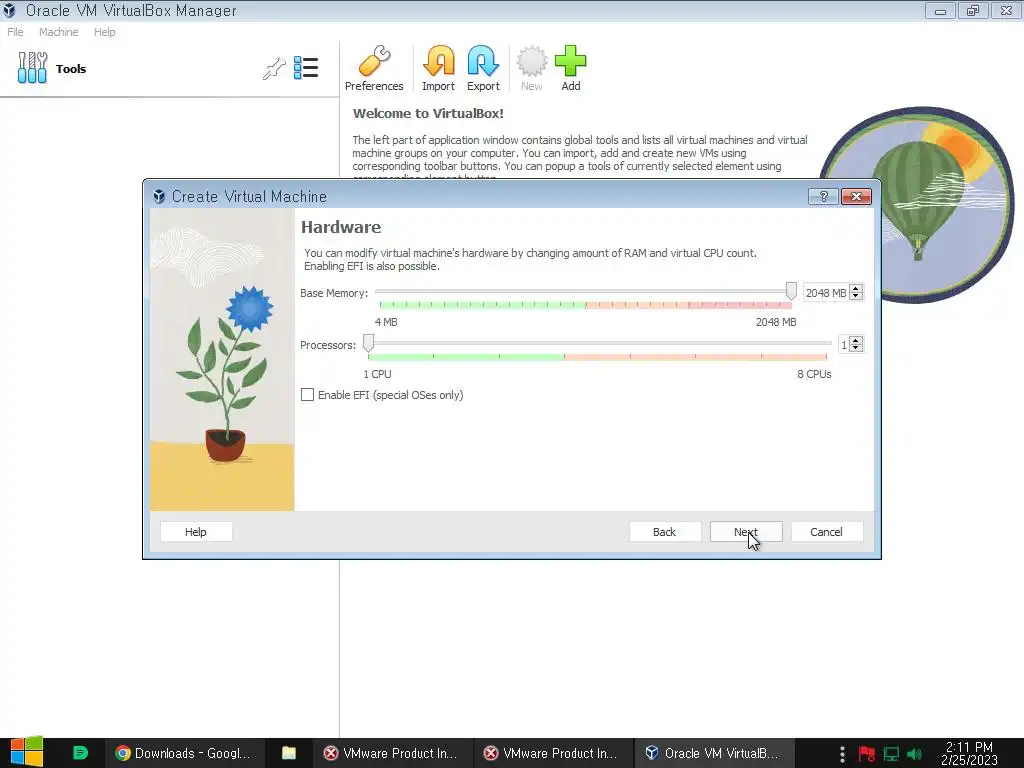Increase base memory with up spinner arrow

click(856, 289)
